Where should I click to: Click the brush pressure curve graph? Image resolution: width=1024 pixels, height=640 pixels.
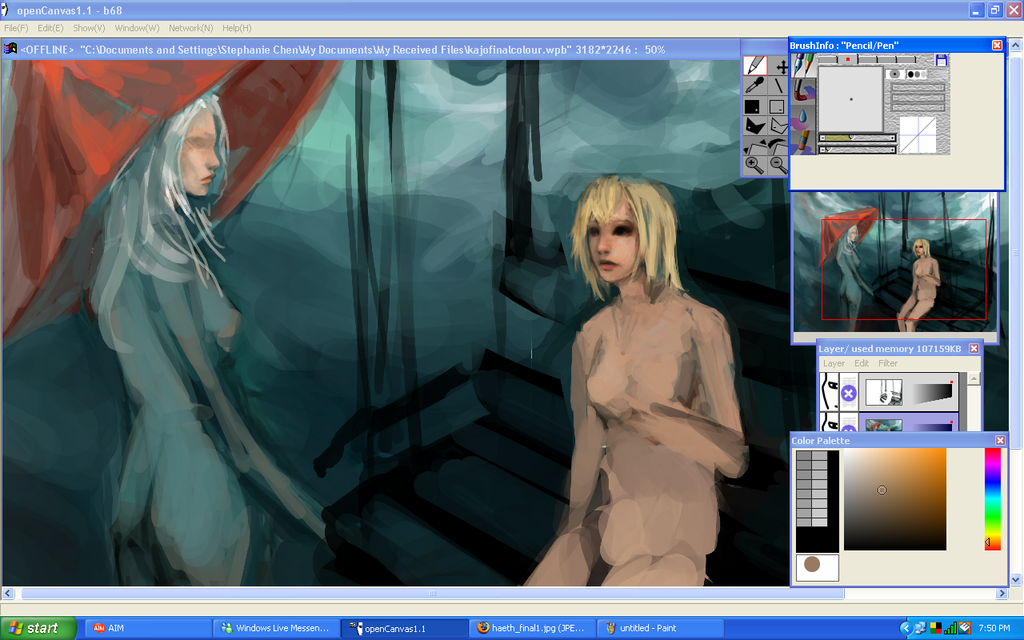coord(918,135)
